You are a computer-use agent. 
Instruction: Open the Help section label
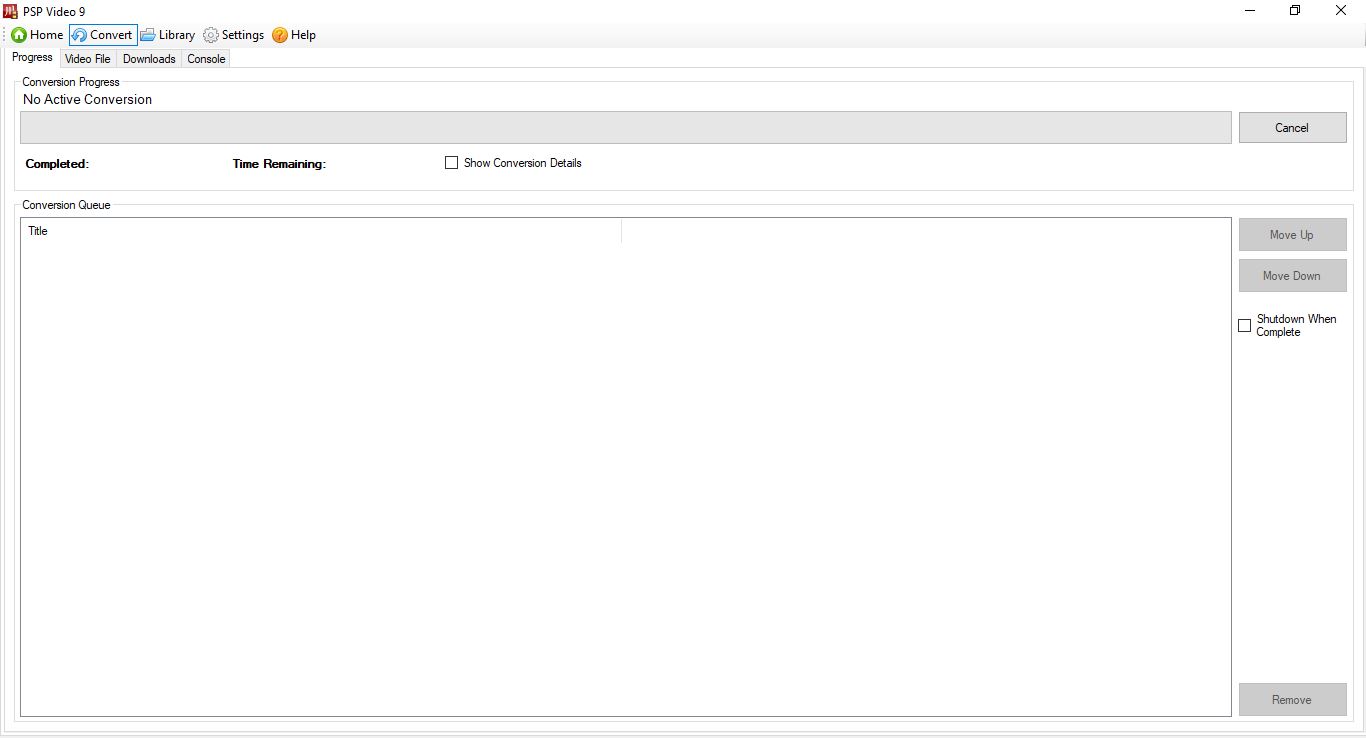[303, 35]
